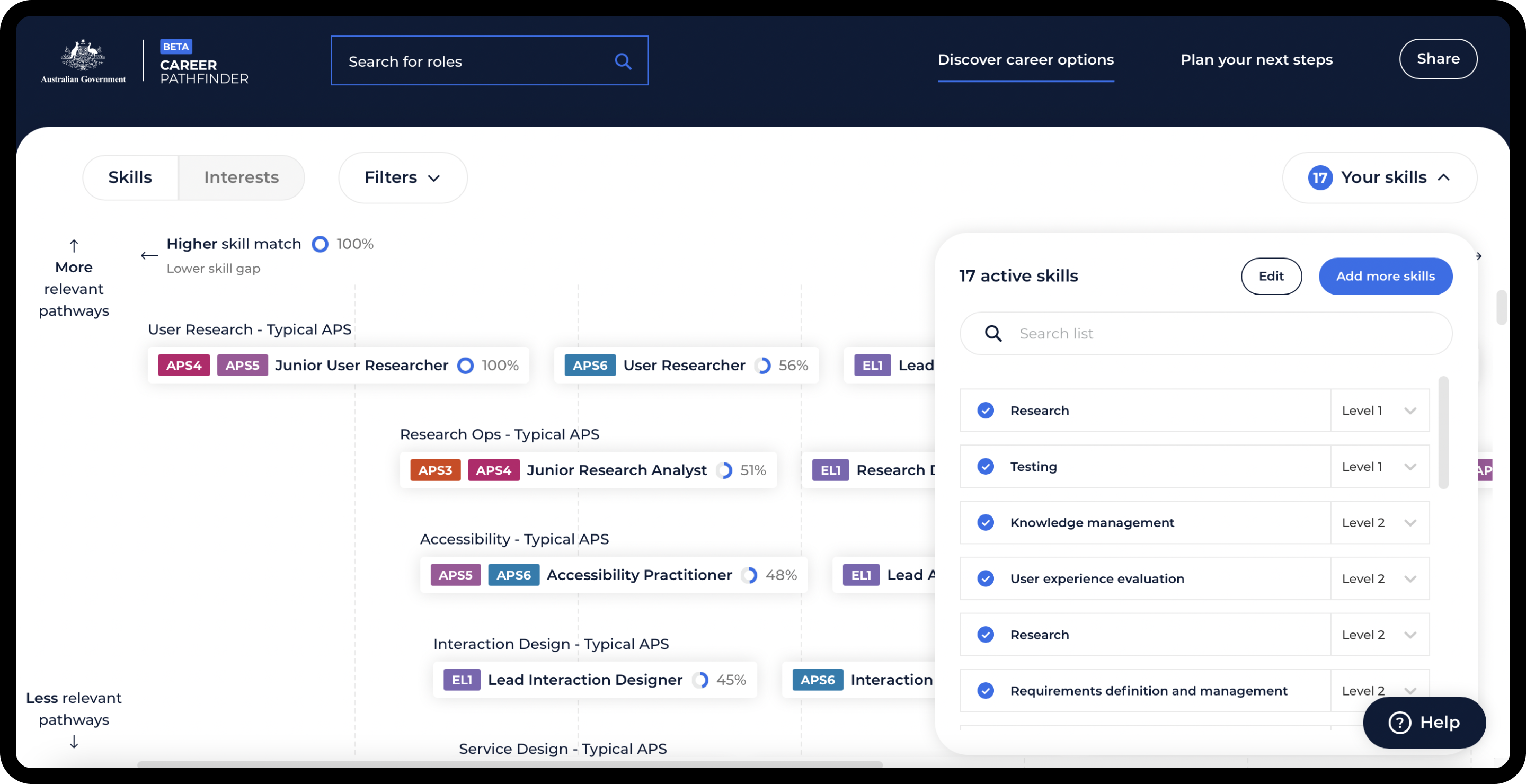1526x784 pixels.
Task: Uncheck the Knowledge management skill checkmark
Action: pyautogui.click(x=985, y=522)
